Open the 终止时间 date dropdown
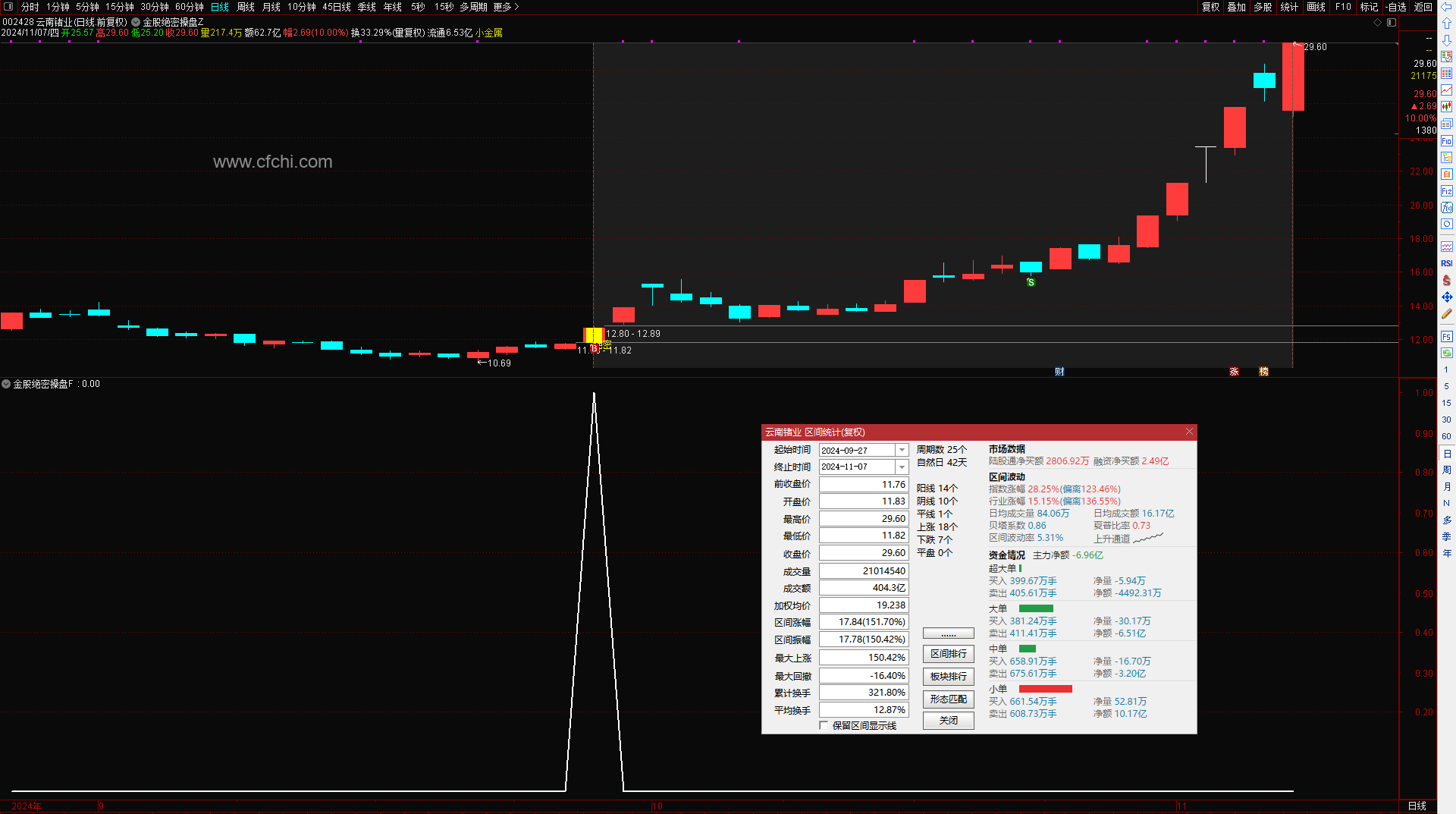This screenshot has width=1456, height=814. point(902,467)
